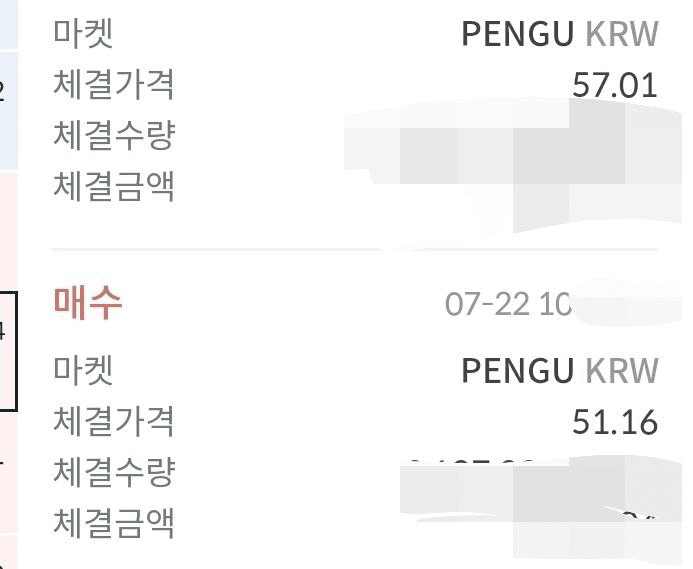Image resolution: width=693 pixels, height=569 pixels.
Task: Select the 07-22 order timestamp
Action: [x=508, y=305]
